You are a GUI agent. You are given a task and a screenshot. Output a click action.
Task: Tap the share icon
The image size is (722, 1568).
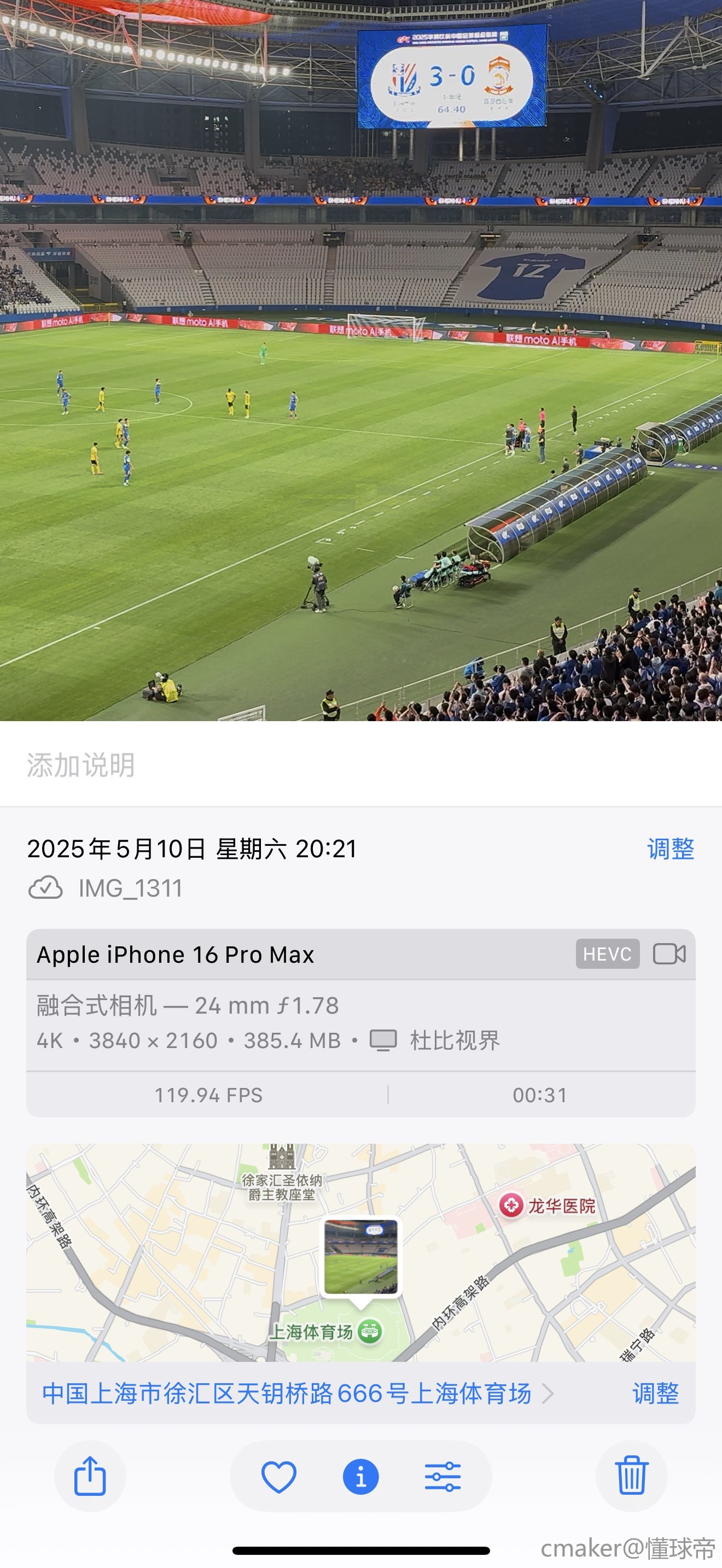pyautogui.click(x=90, y=1476)
